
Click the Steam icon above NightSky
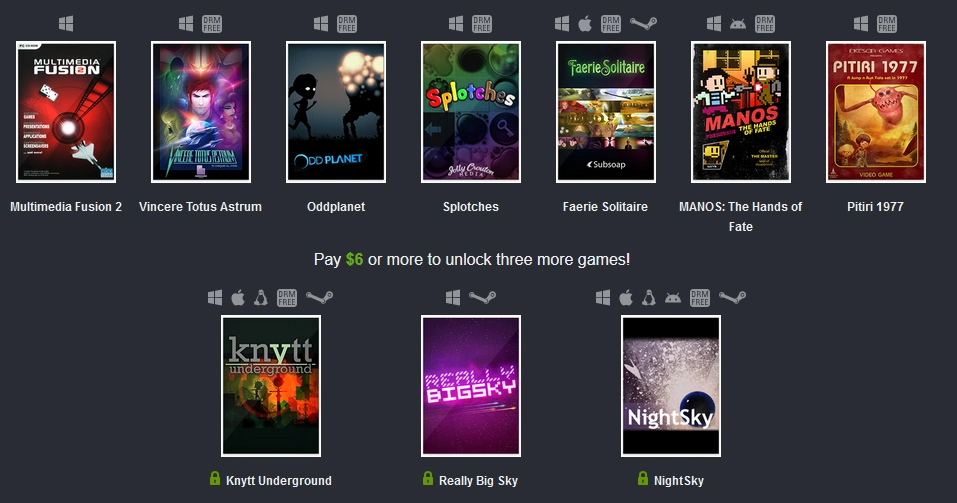pos(732,297)
